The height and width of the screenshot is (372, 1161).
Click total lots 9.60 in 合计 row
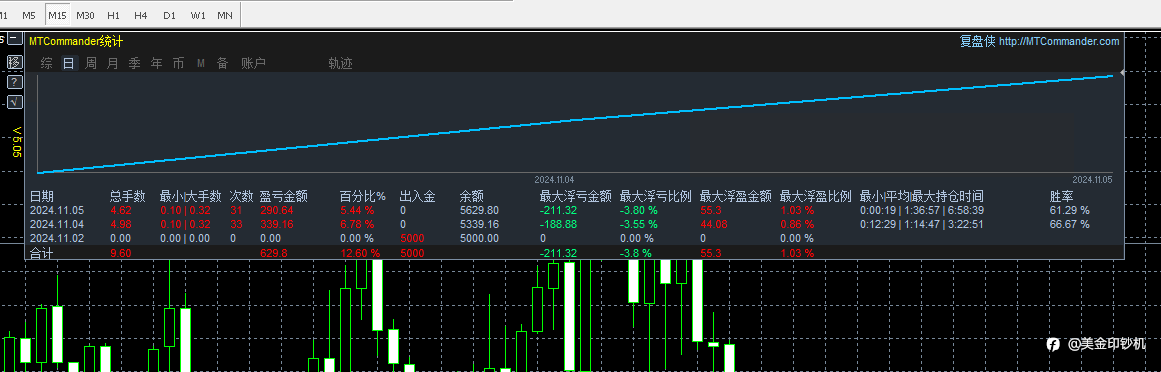[121, 253]
